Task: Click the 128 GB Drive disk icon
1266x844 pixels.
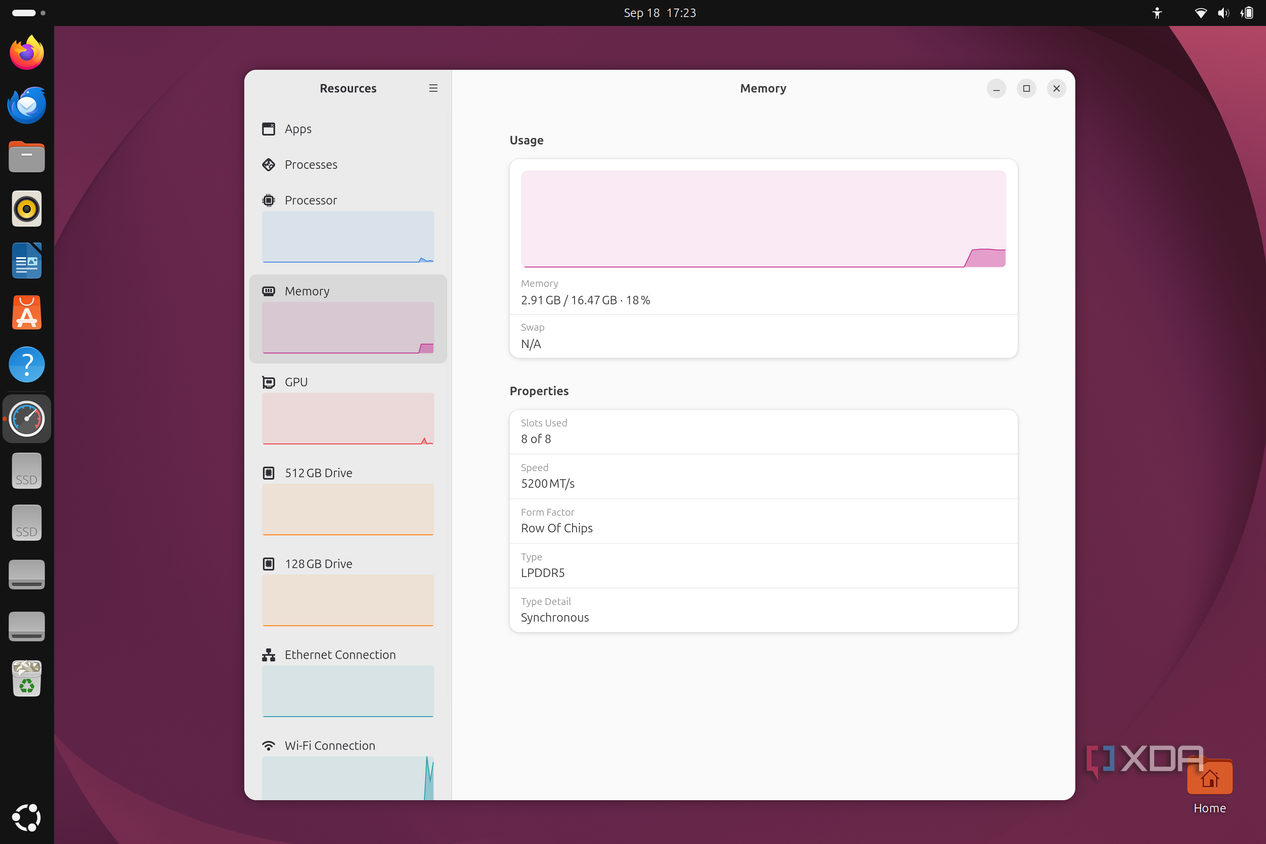Action: 268,564
